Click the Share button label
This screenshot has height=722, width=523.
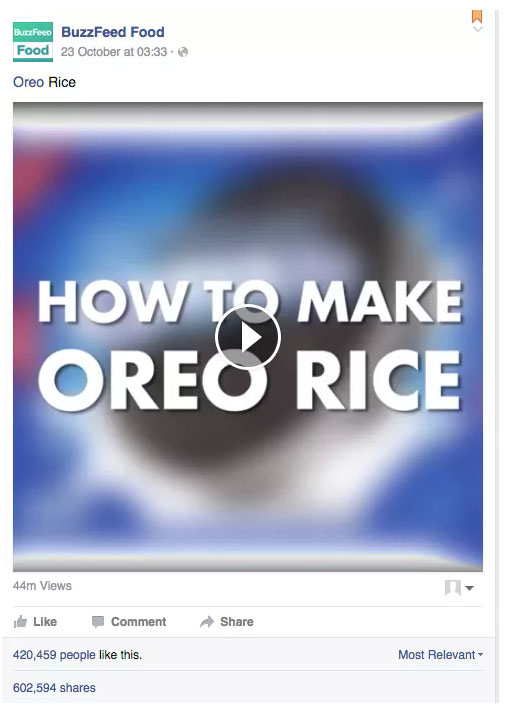237,622
